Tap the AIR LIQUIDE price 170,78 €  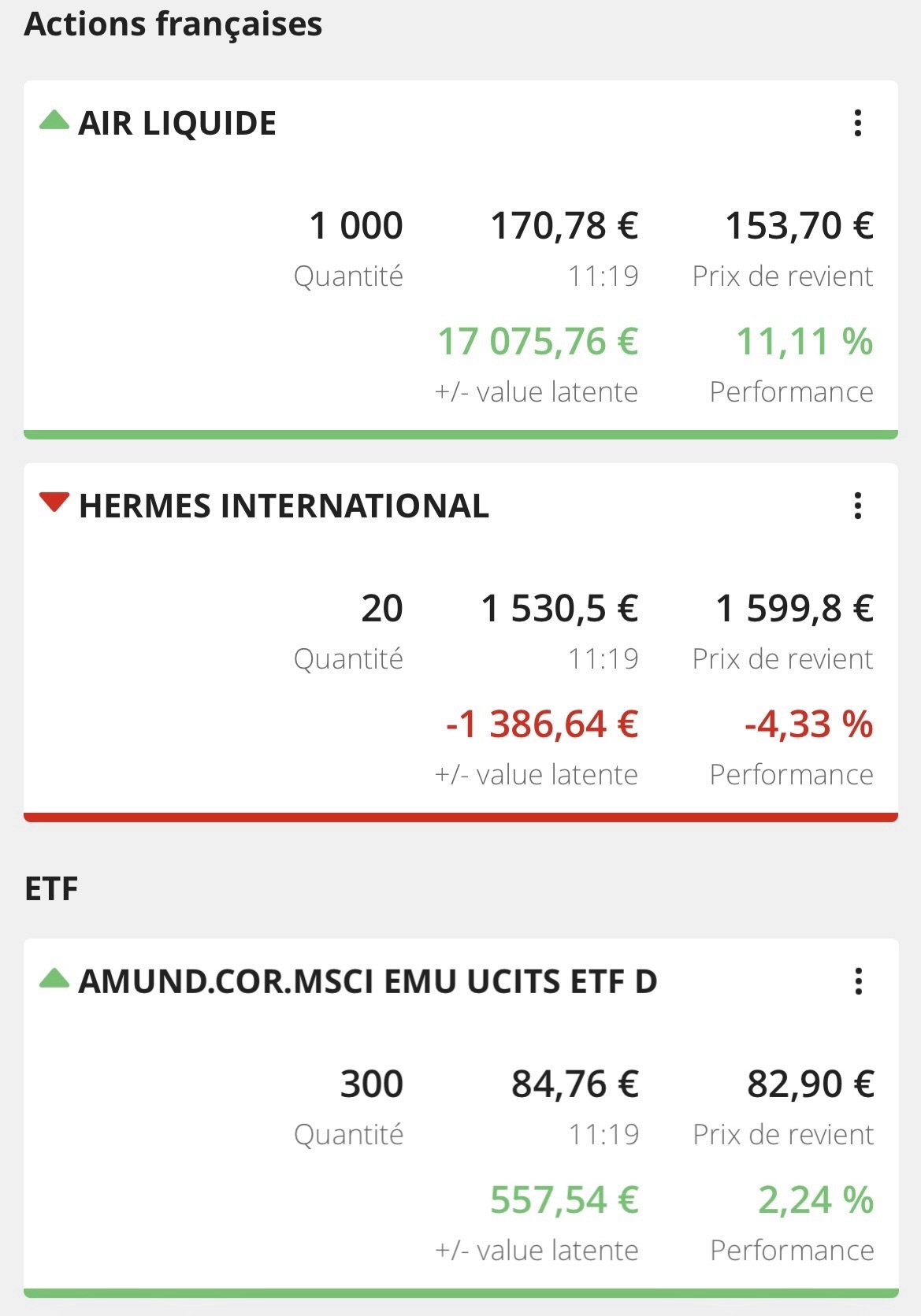click(564, 226)
